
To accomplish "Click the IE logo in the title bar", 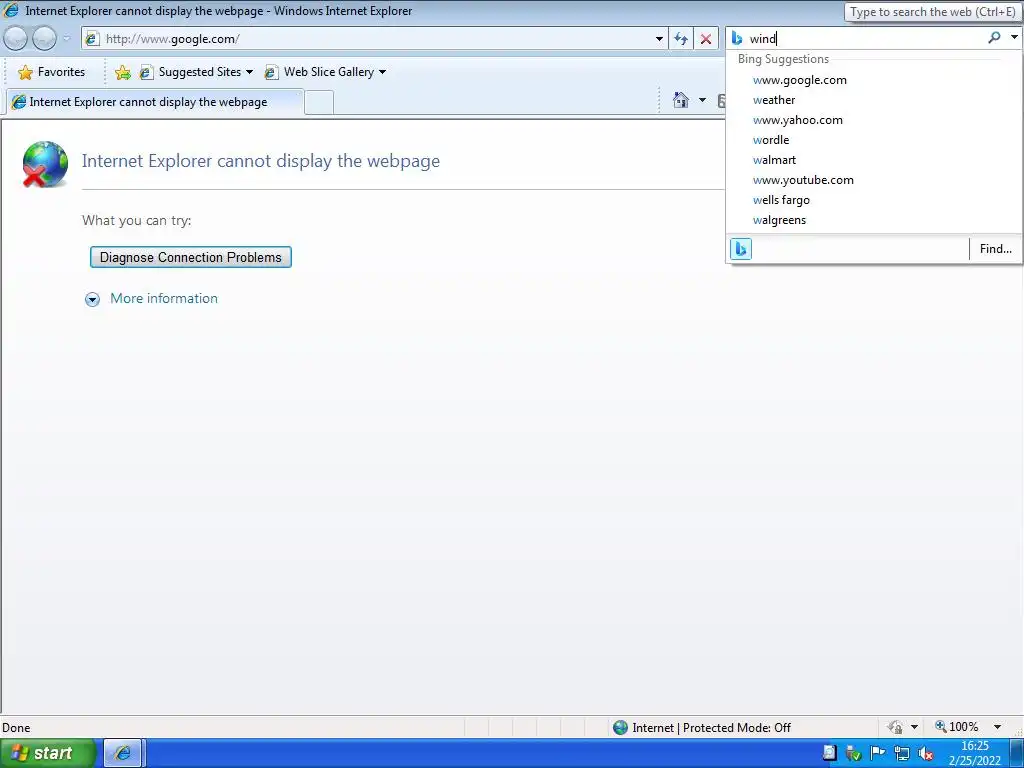I will [11, 10].
